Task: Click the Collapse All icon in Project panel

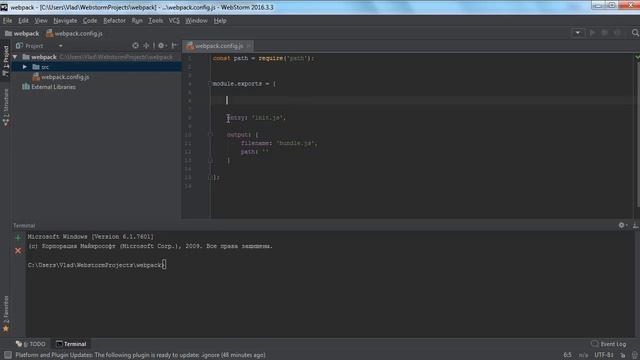Action: 146,46
